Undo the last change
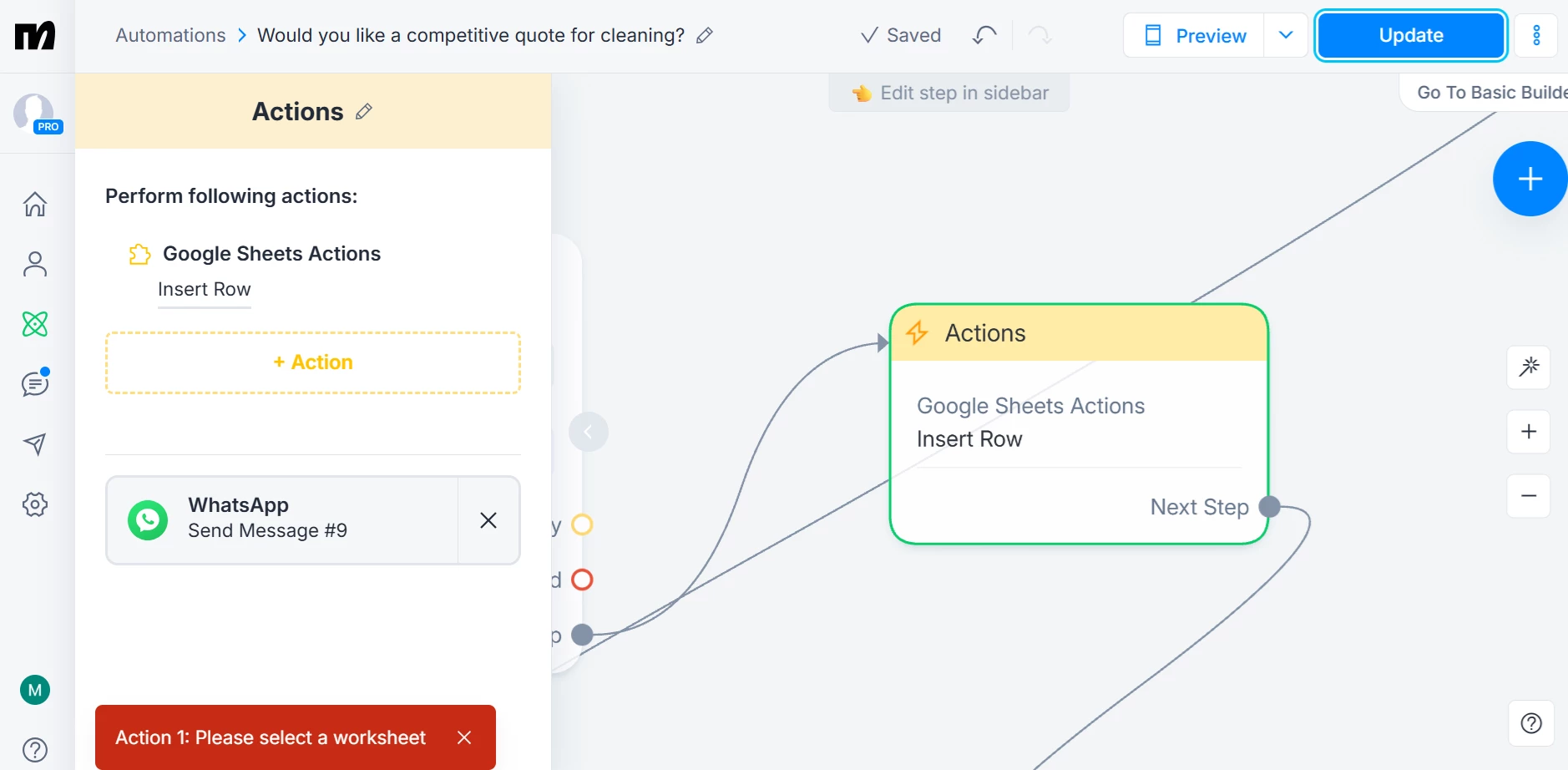This screenshot has width=1568, height=770. click(x=985, y=35)
